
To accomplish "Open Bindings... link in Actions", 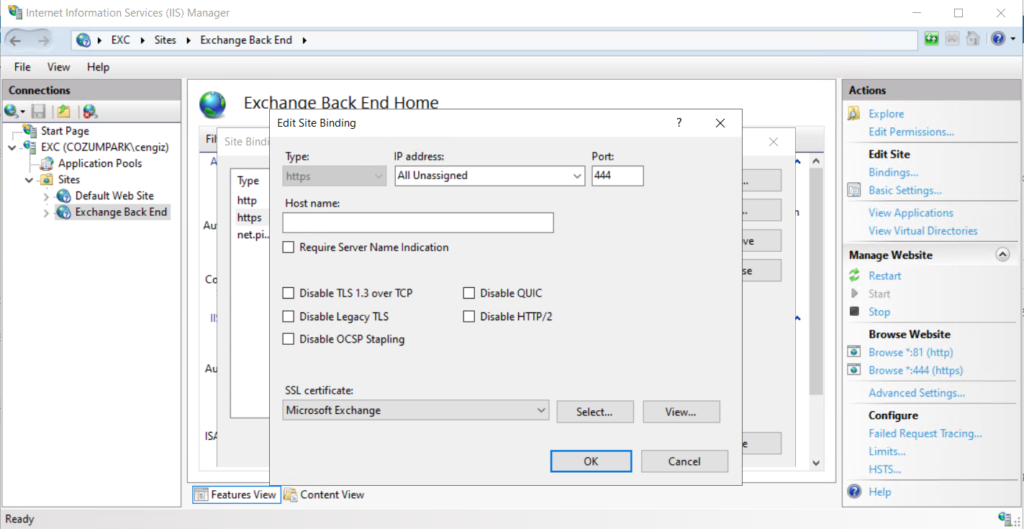I will pyautogui.click(x=893, y=172).
